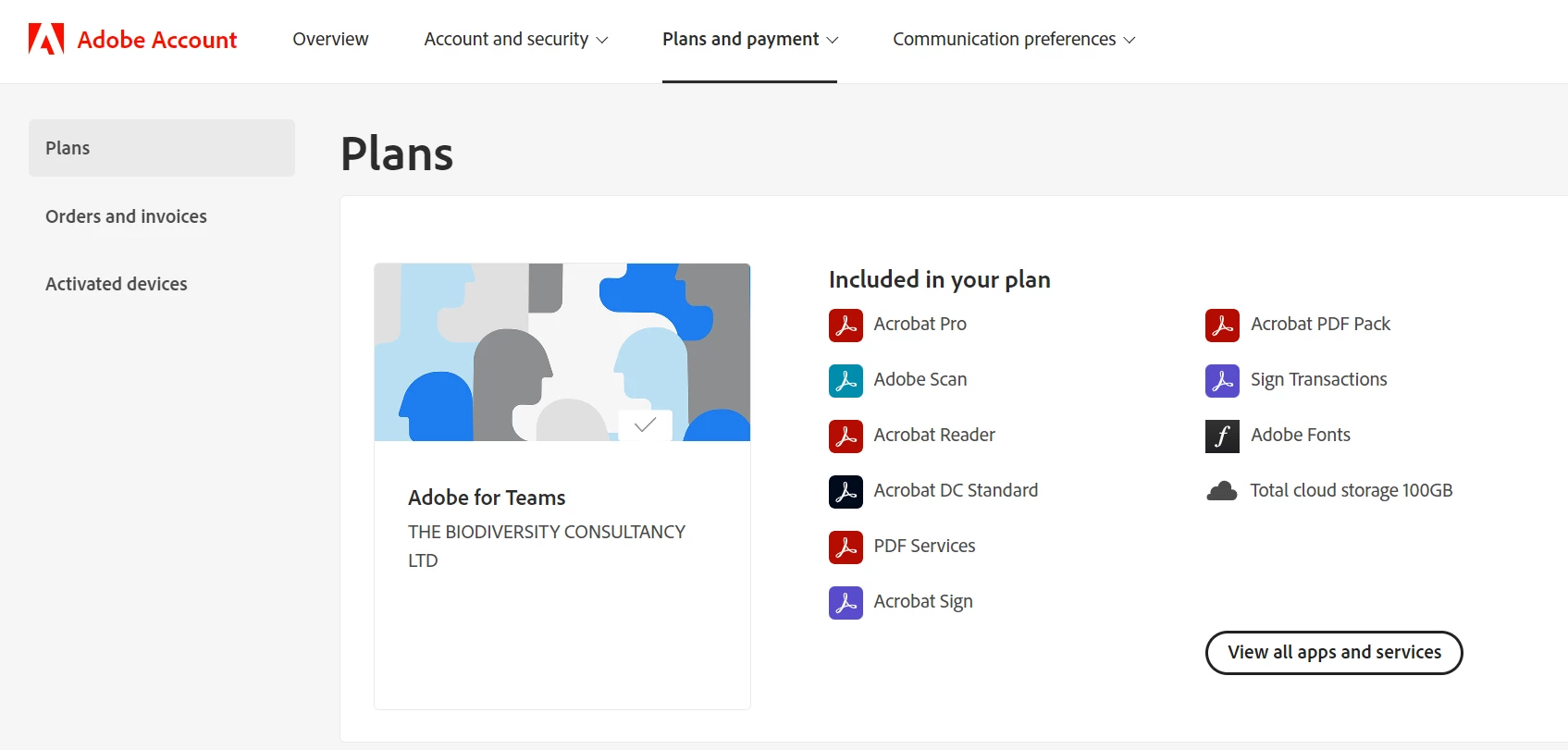
Task: Click the PDF Services label
Action: tap(924, 546)
